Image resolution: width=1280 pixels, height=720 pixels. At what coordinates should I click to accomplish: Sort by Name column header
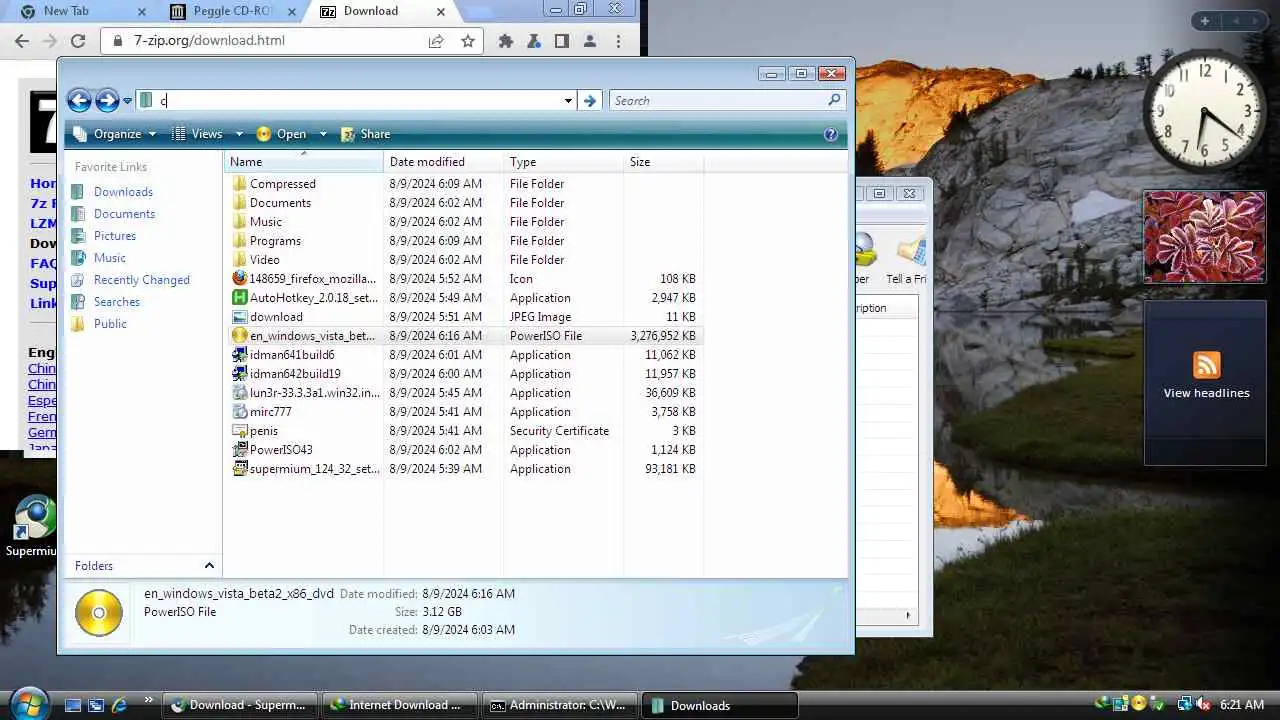point(303,162)
